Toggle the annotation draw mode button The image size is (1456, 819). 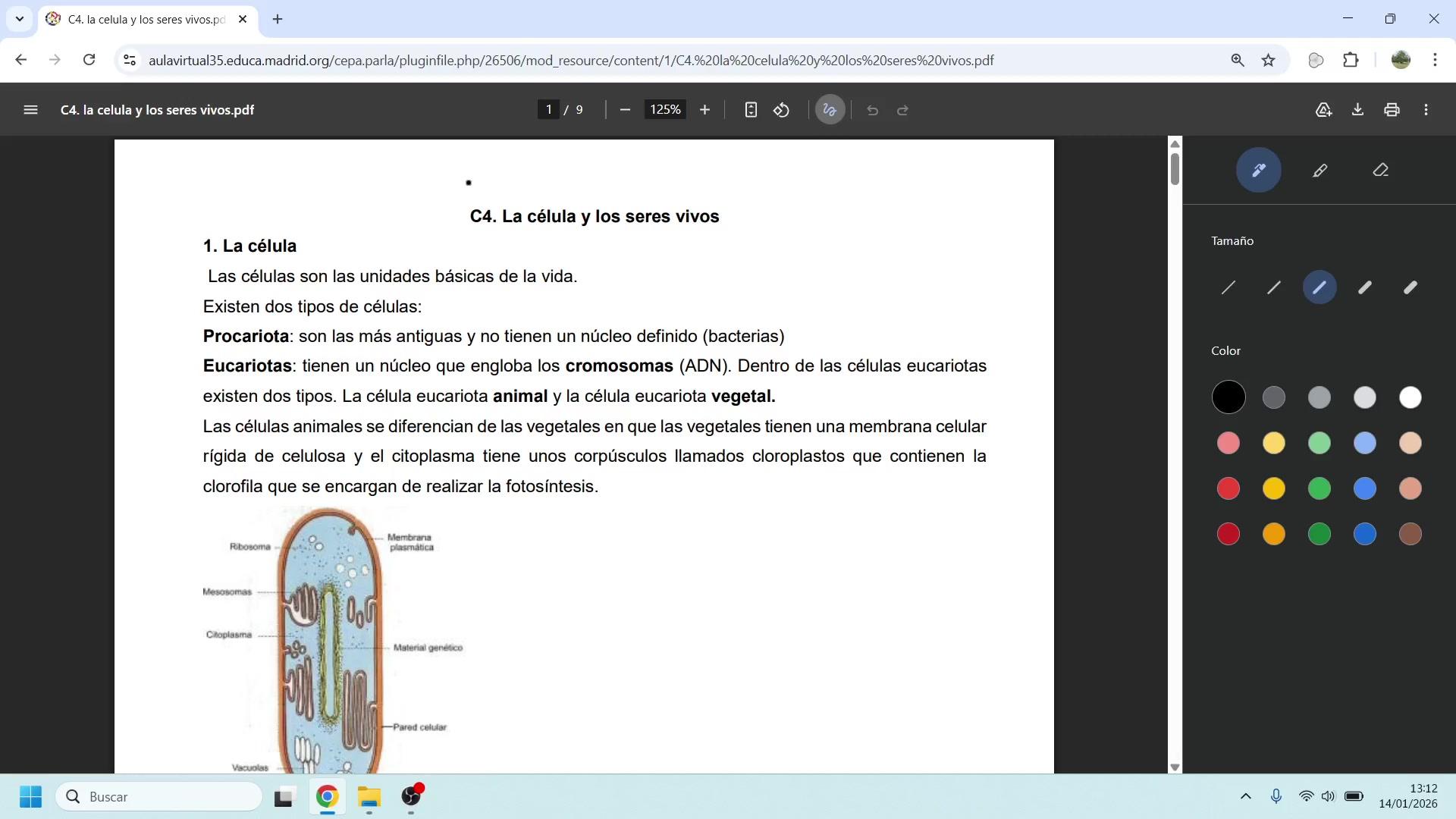(830, 110)
